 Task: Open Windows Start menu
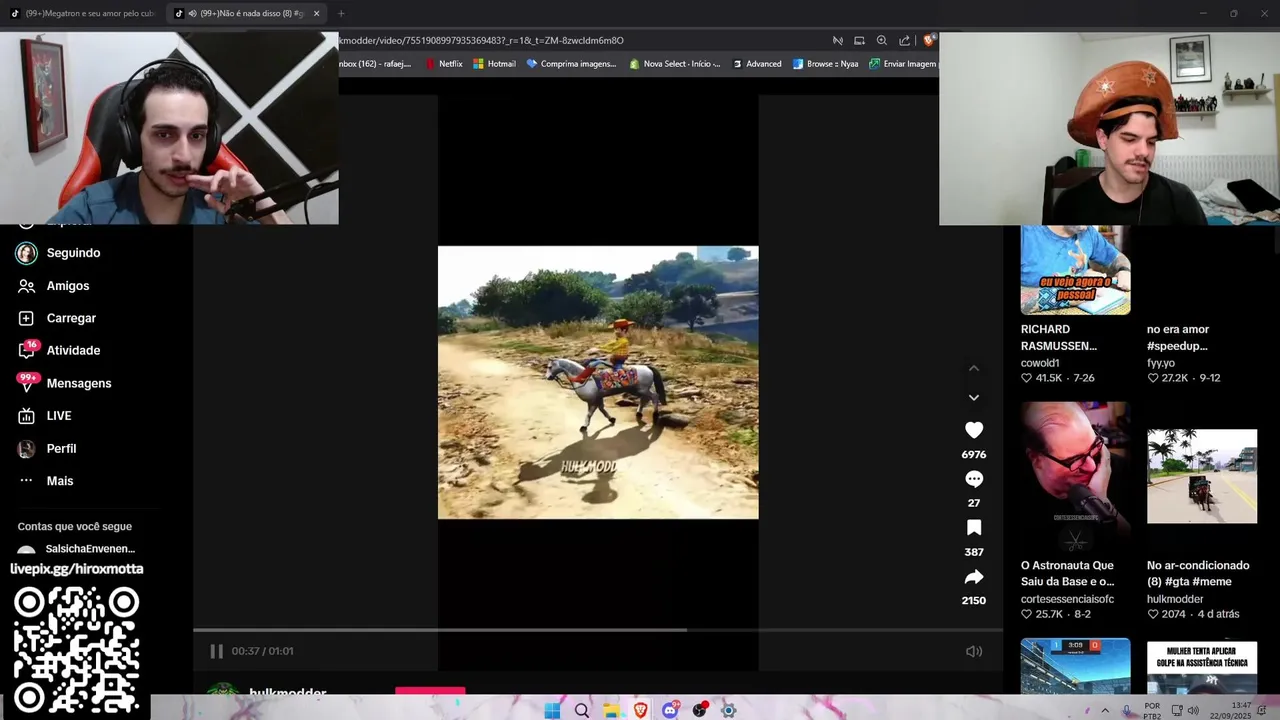click(552, 710)
